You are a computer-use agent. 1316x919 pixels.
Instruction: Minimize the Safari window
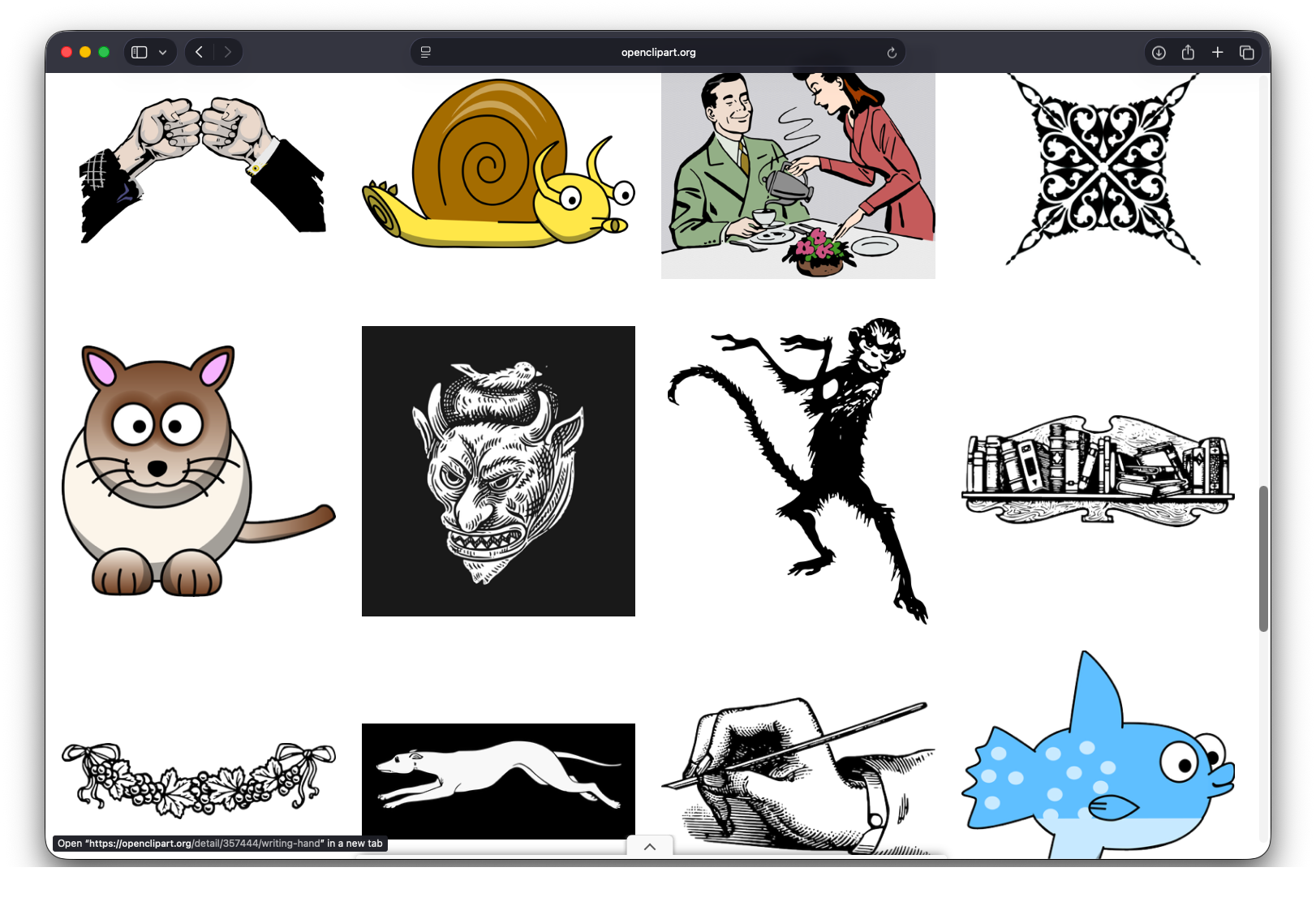click(85, 52)
